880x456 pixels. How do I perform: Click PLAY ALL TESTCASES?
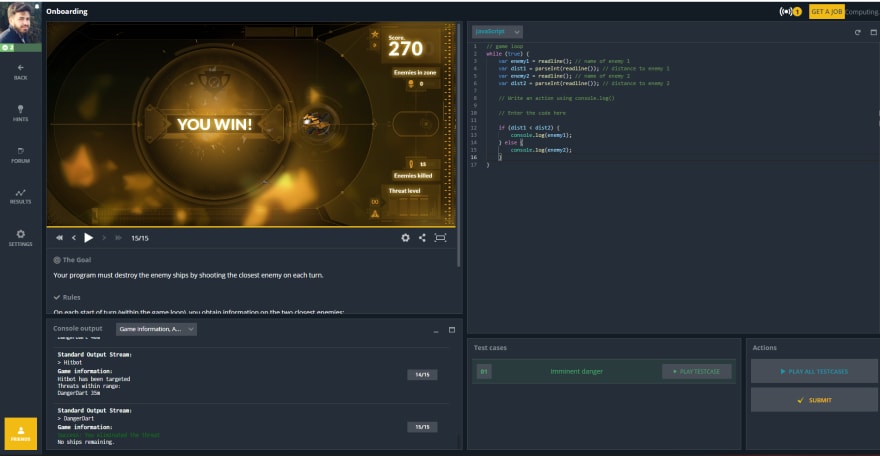click(814, 371)
